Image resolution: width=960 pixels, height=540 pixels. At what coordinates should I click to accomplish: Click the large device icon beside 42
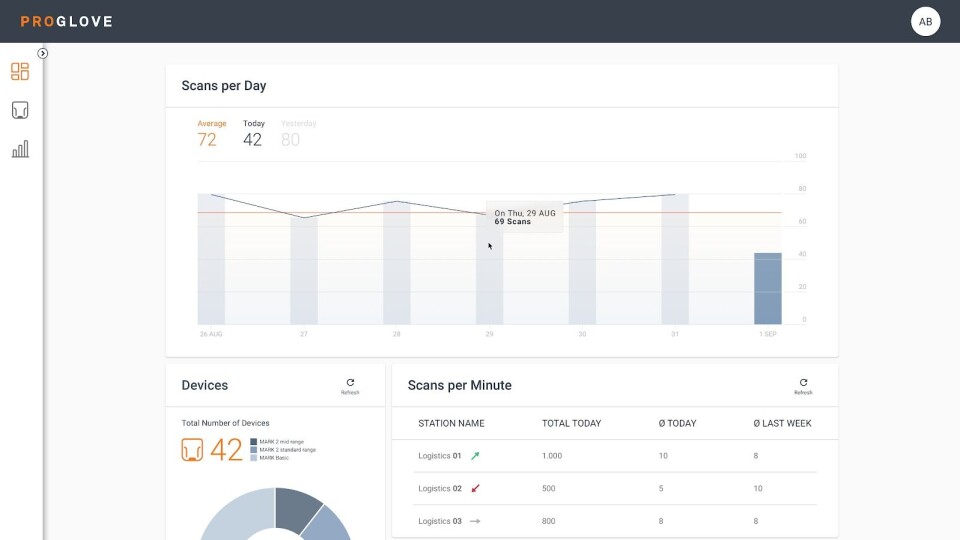pos(193,450)
